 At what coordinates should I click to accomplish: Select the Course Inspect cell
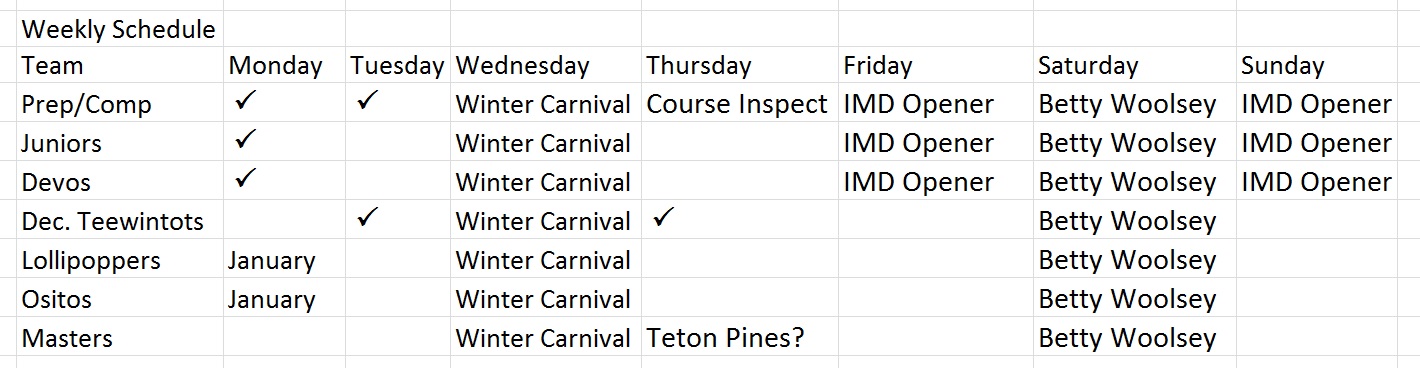click(x=739, y=104)
